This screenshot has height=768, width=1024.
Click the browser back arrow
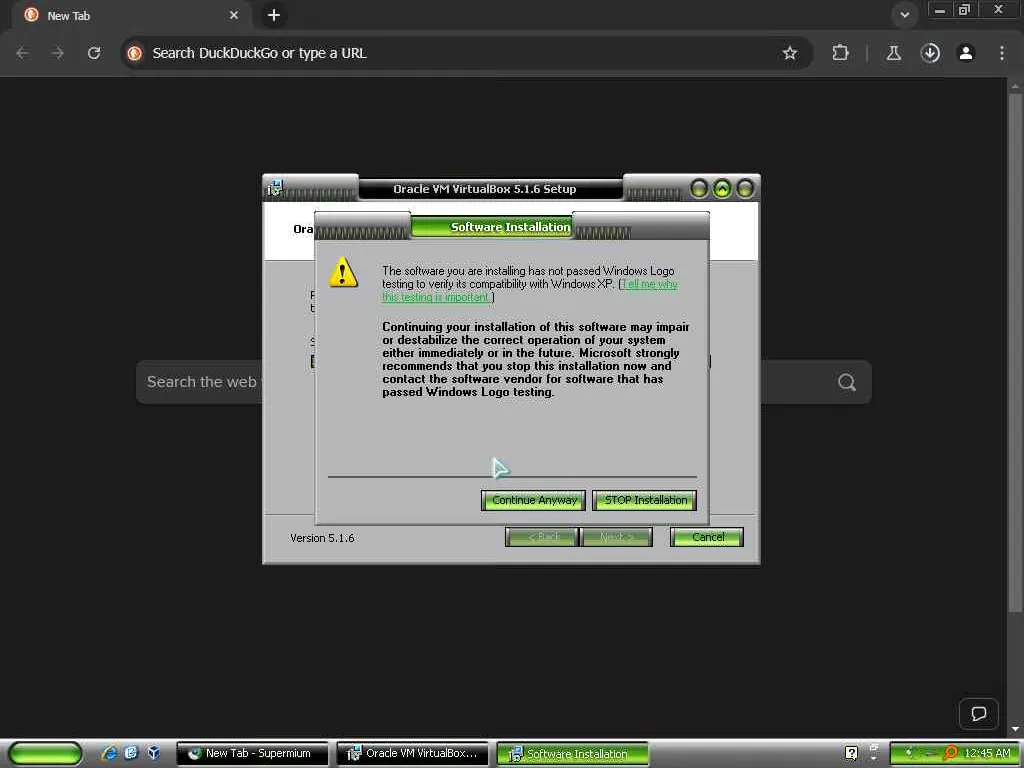point(22,53)
